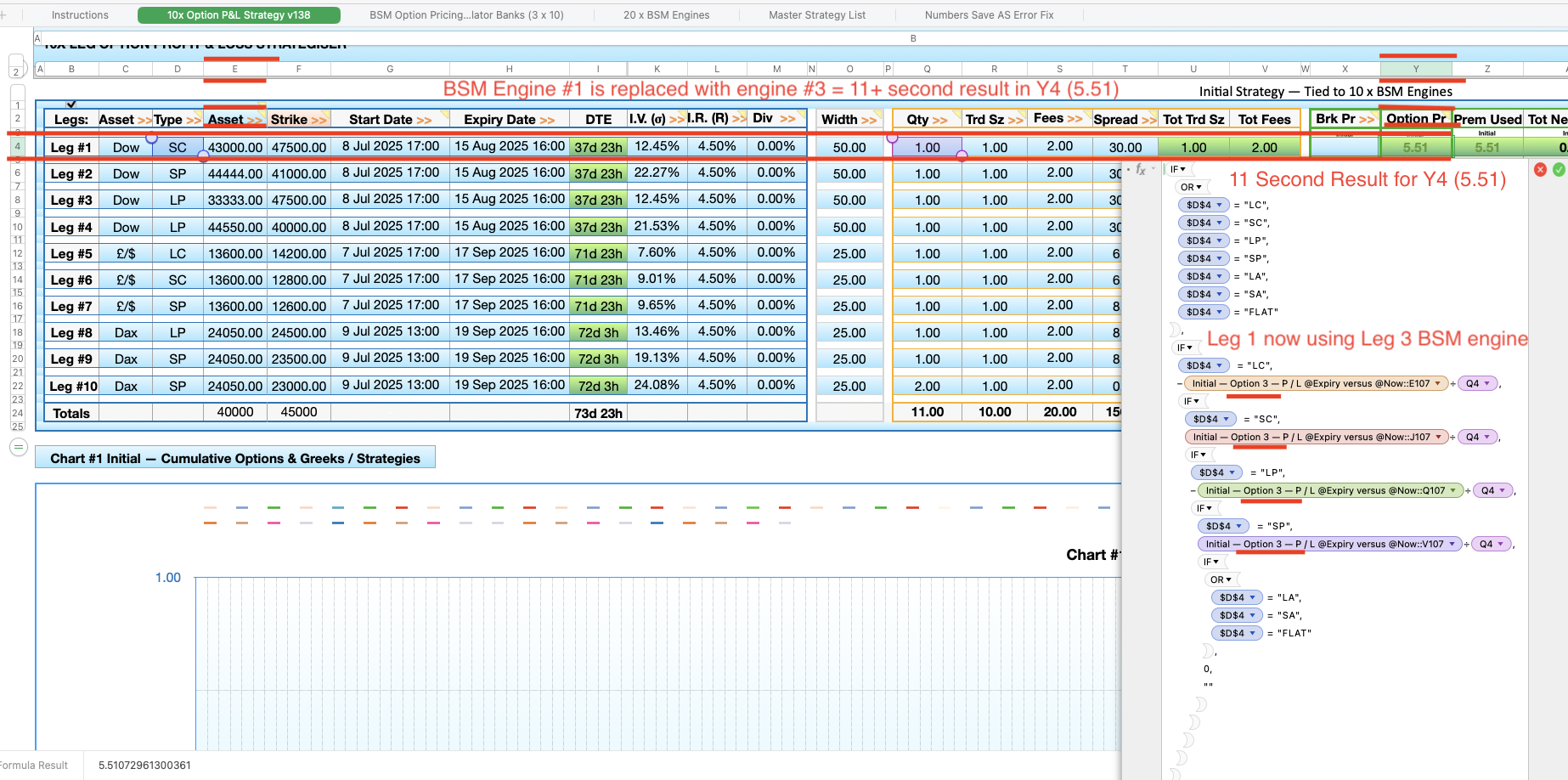
Task: Switch to the Instructions sheet tab
Action: tap(80, 15)
